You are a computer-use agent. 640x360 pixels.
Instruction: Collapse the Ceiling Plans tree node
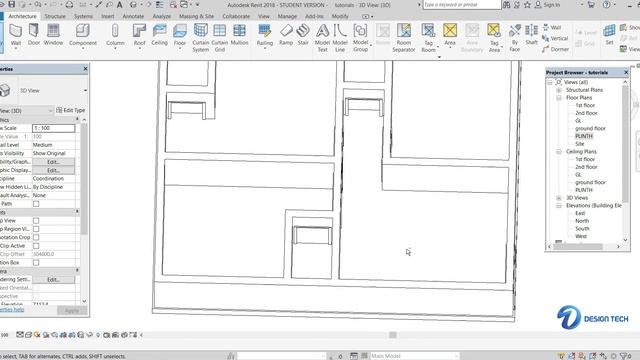pyautogui.click(x=559, y=152)
